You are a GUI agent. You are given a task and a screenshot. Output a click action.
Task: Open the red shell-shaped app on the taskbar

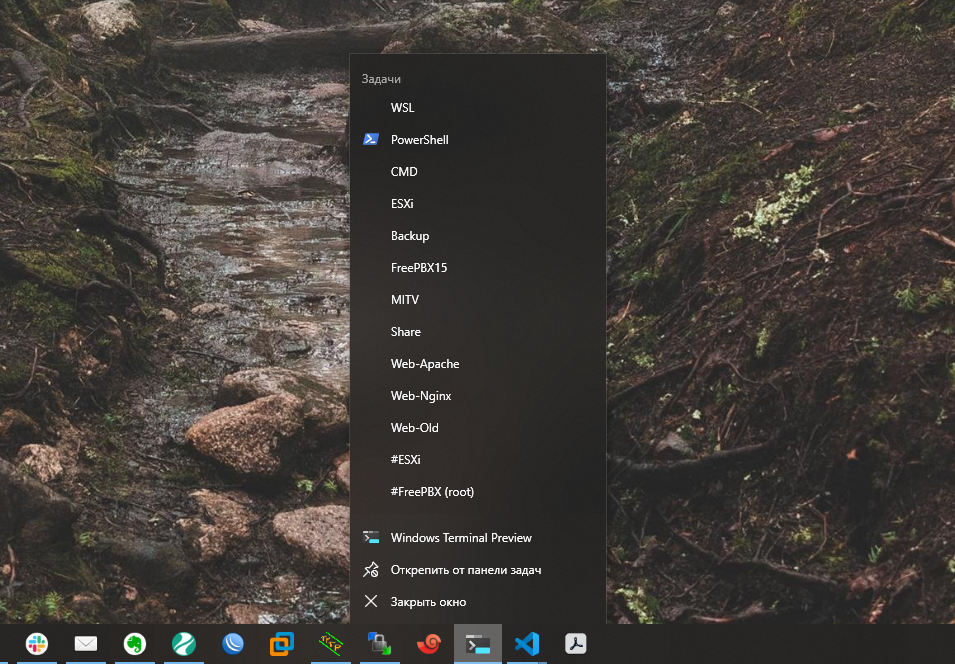(x=428, y=644)
